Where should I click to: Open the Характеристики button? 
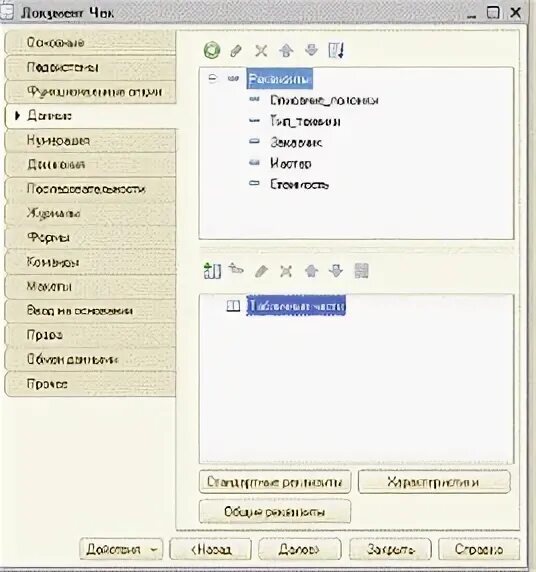(434, 482)
